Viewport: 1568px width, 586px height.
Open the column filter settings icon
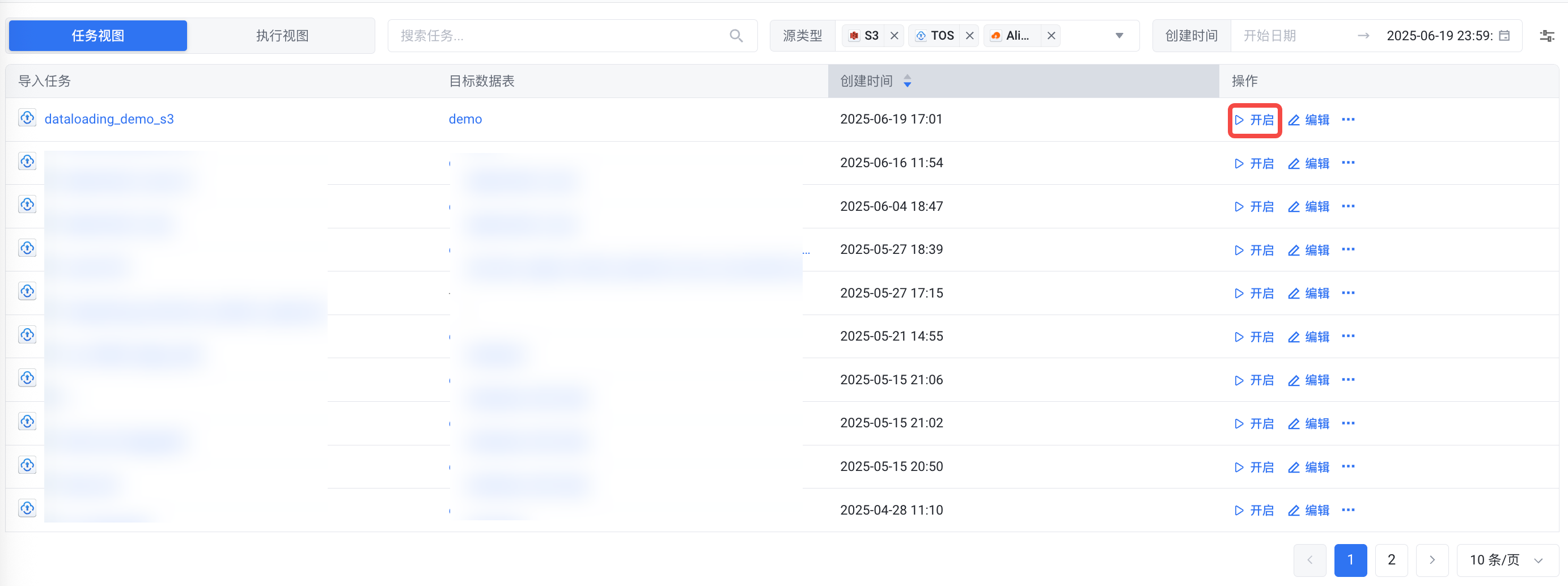1546,36
